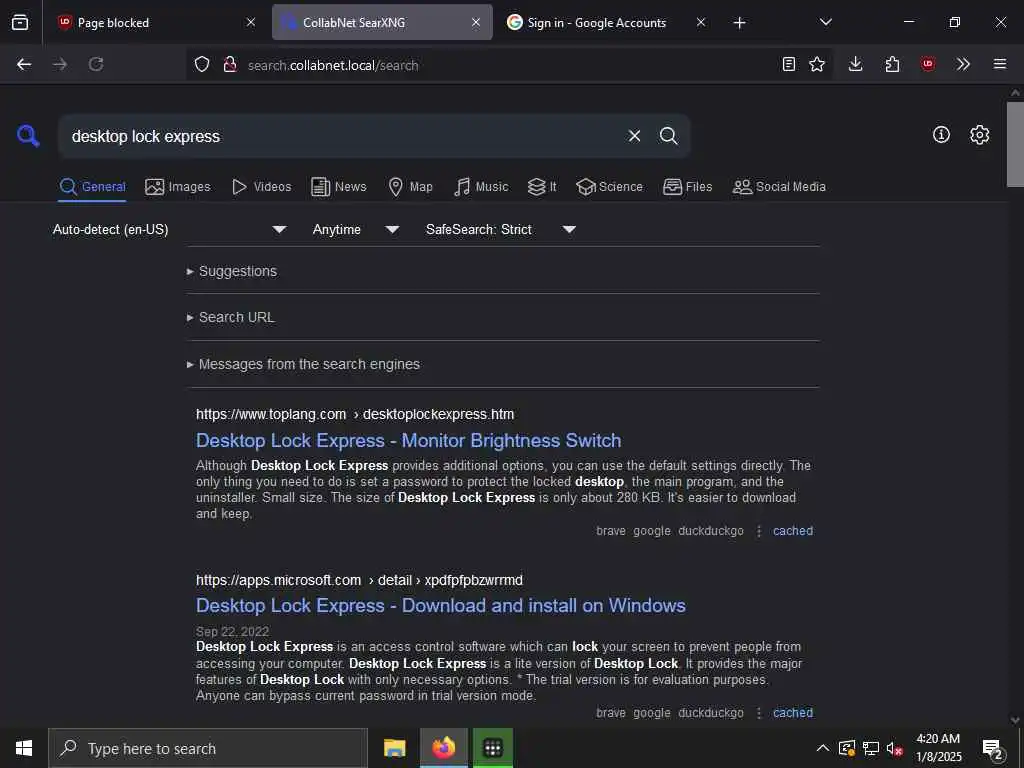
Task: Select the General search category
Action: (x=92, y=187)
